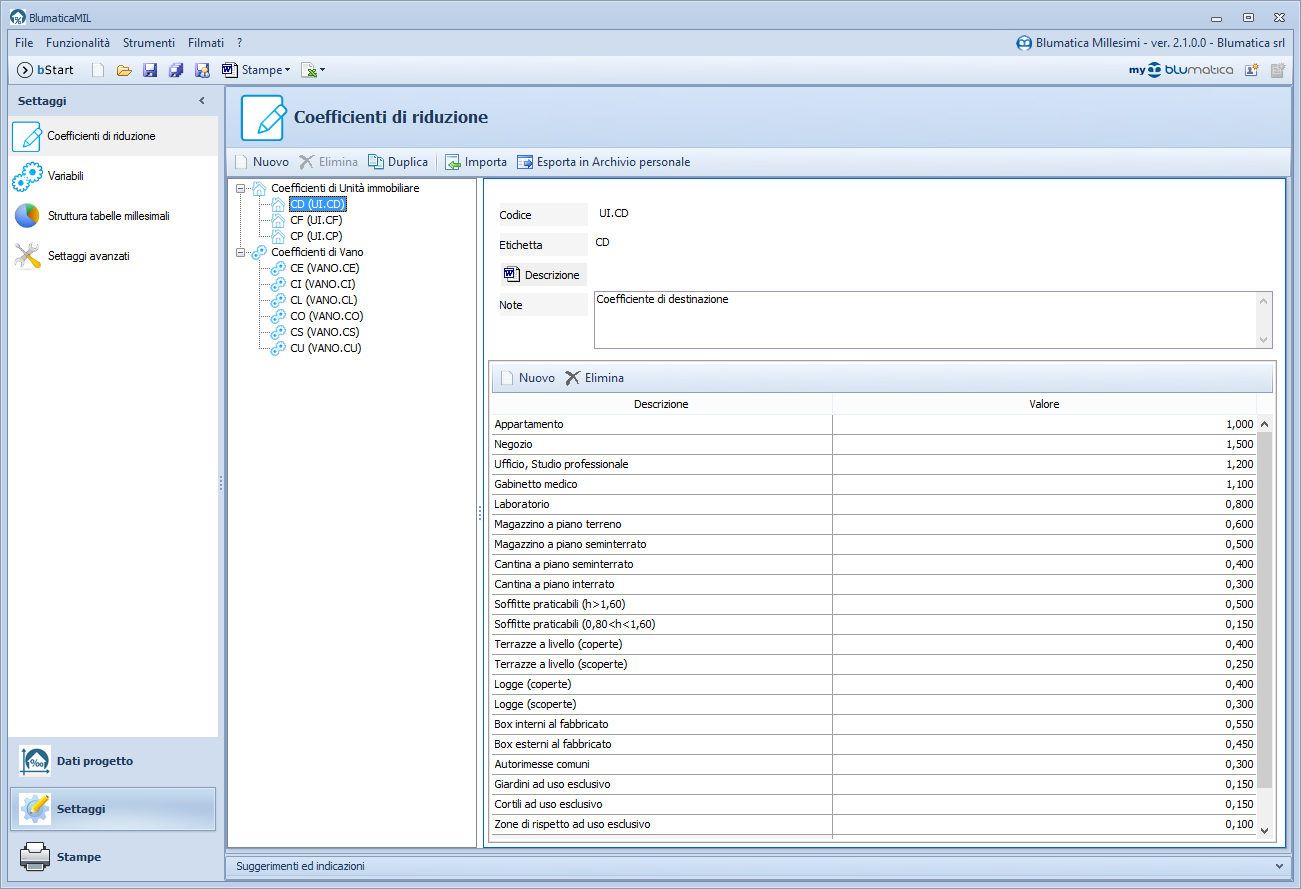Click Esporta in Archivio personale
The height and width of the screenshot is (889, 1301).
[603, 162]
